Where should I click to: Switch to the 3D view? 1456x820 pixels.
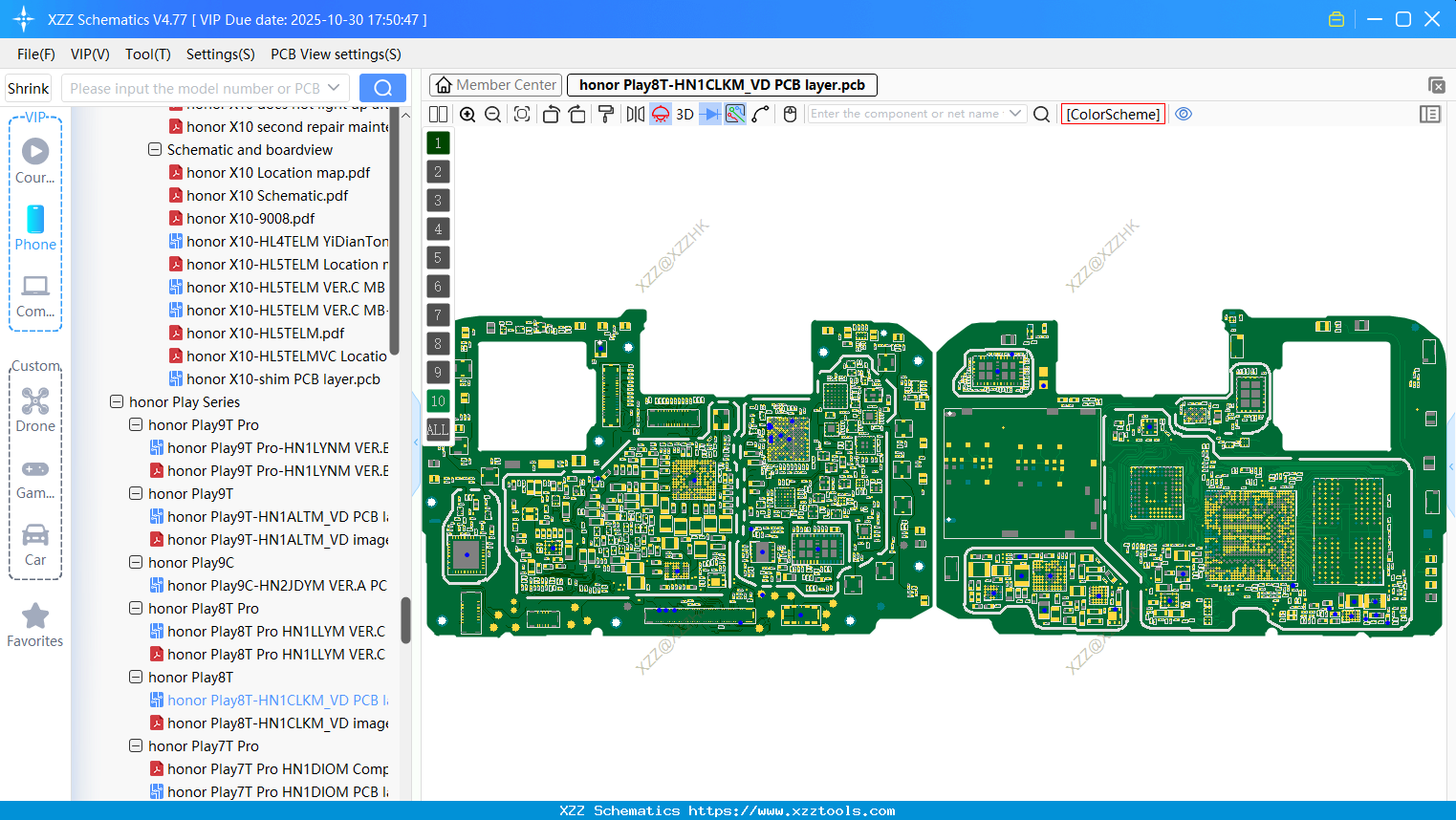[685, 114]
